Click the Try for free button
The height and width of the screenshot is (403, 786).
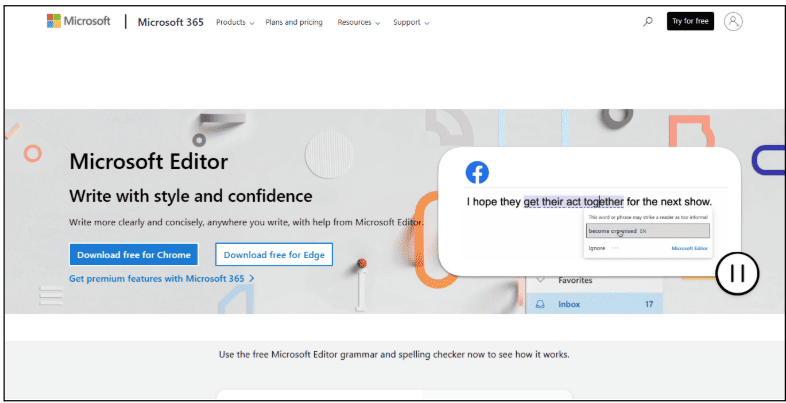coord(690,22)
